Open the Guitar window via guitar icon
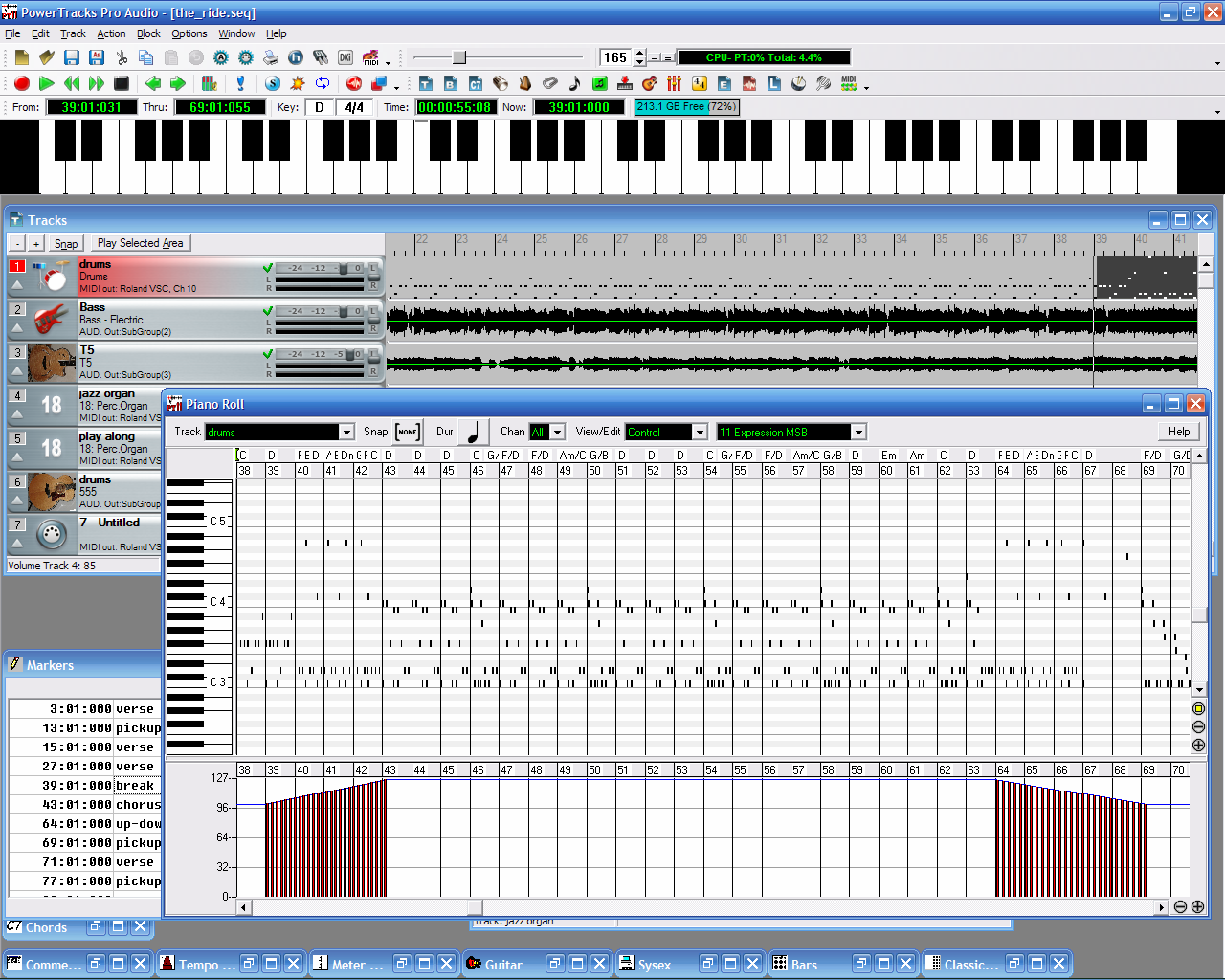Viewport: 1225px width, 980px height. [650, 84]
